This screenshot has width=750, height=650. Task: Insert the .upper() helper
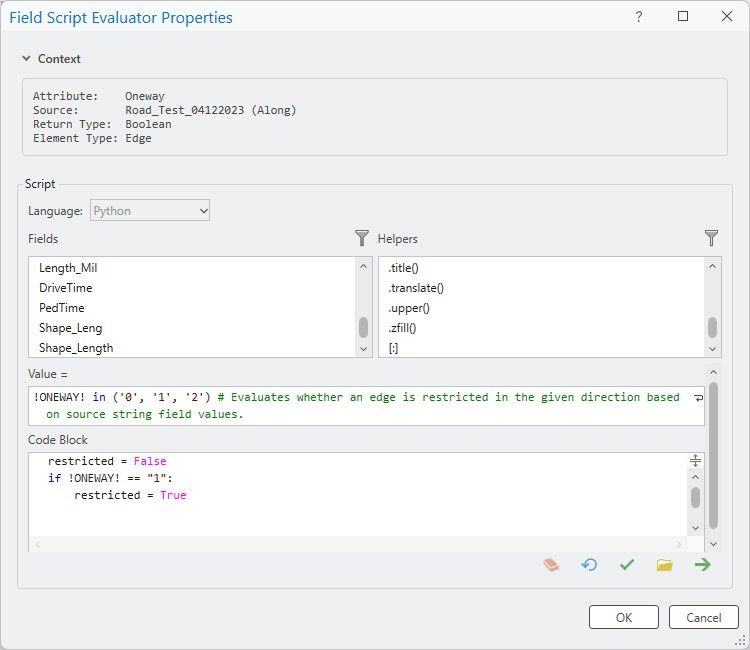coord(408,308)
